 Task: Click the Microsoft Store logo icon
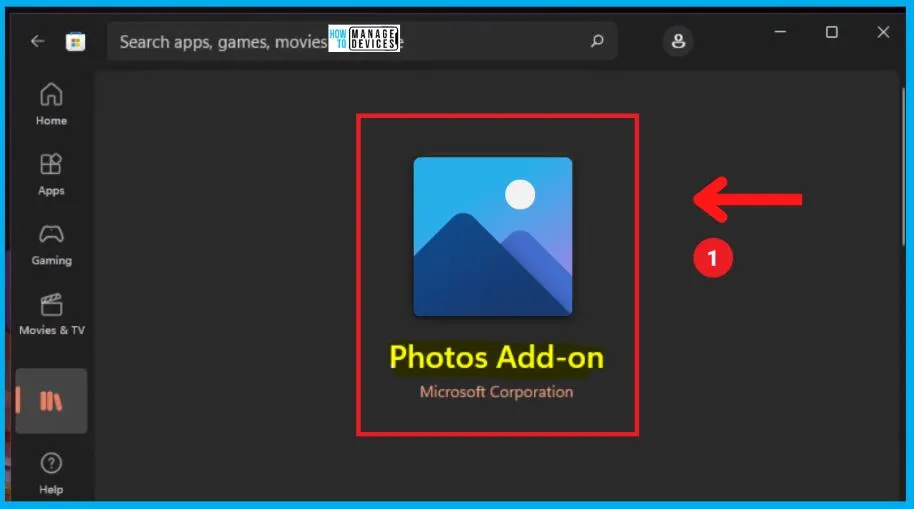(75, 42)
